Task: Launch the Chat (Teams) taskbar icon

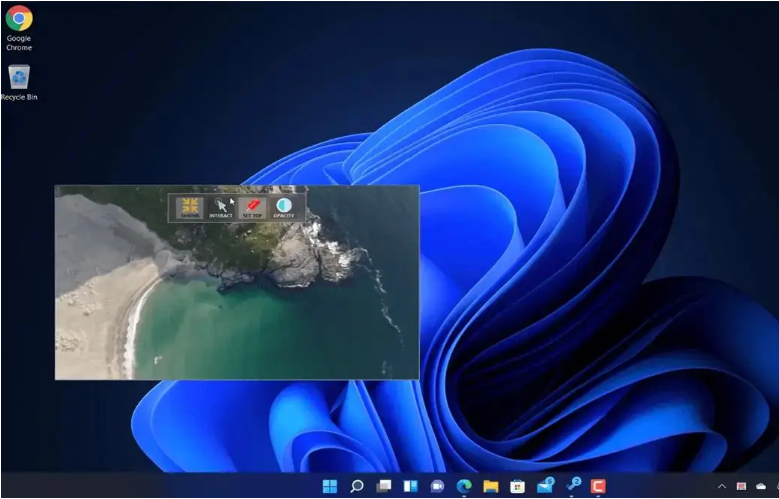Action: point(437,486)
